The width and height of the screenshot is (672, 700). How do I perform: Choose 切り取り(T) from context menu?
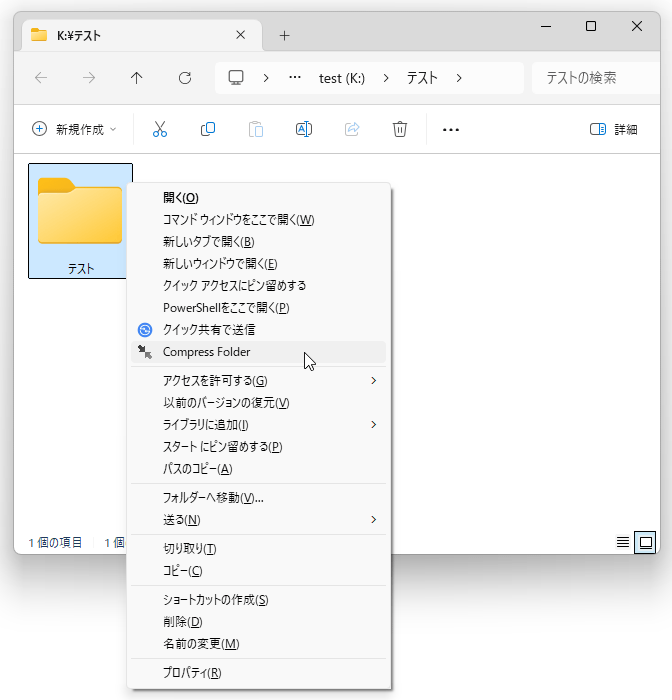pos(258,548)
